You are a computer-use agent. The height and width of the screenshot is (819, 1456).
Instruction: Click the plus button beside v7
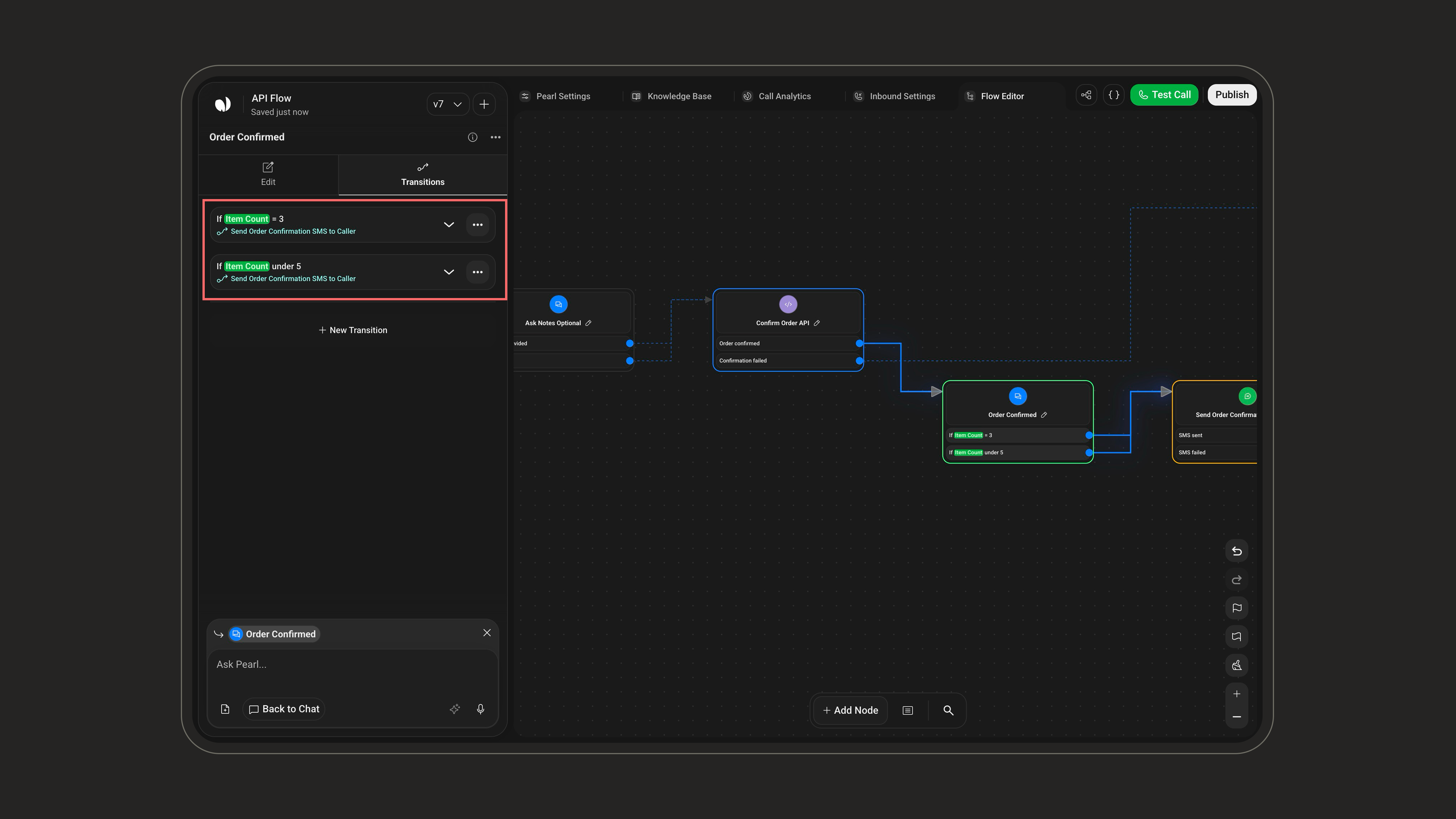(484, 104)
